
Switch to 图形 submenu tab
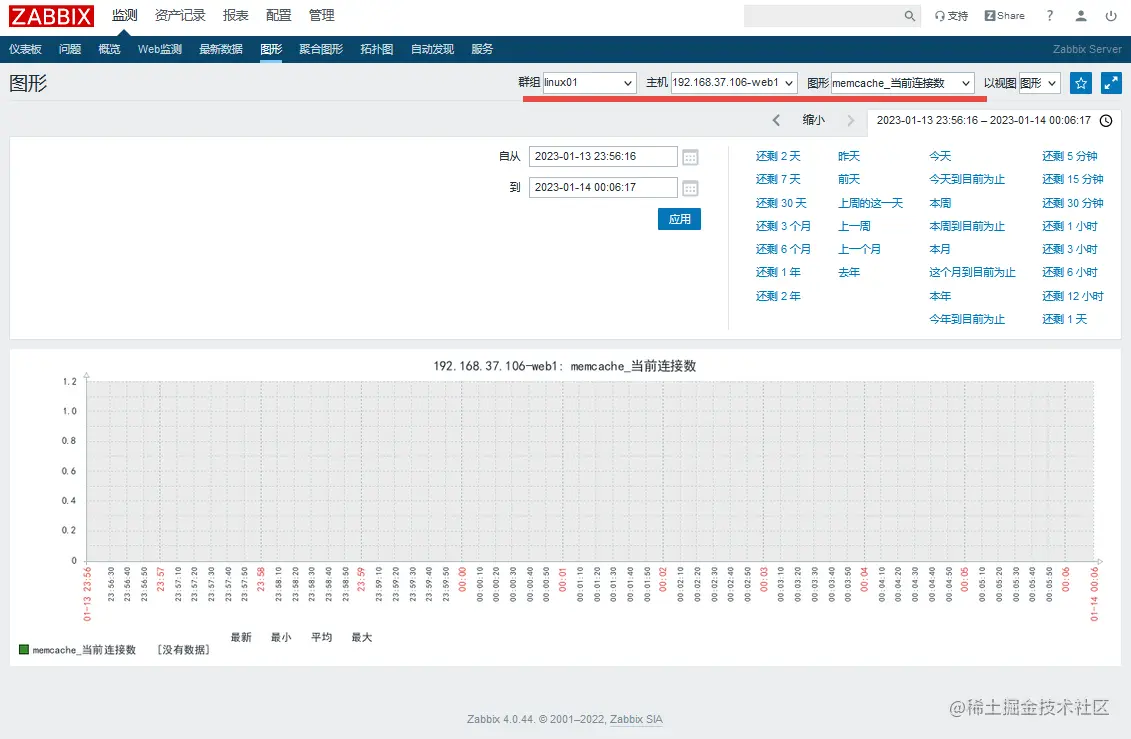[271, 49]
